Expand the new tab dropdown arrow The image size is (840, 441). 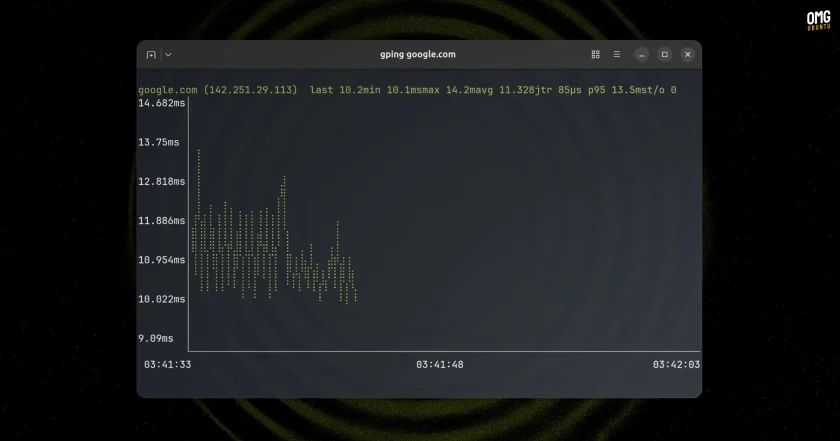pos(168,55)
